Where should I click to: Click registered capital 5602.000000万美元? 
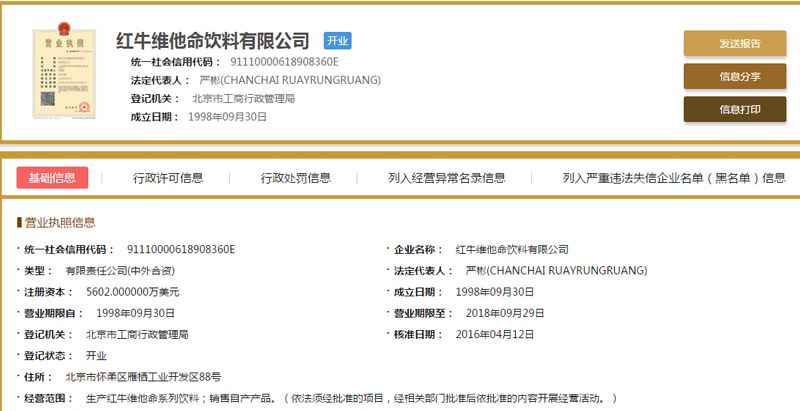[133, 292]
